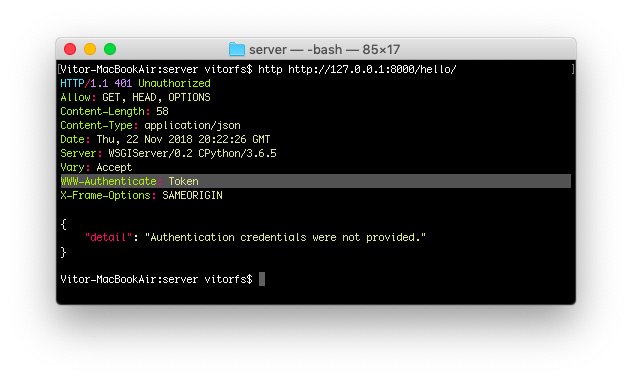This screenshot has height=379, width=632.
Task: Click the terminal cursor block at the prompt
Action: (262, 279)
